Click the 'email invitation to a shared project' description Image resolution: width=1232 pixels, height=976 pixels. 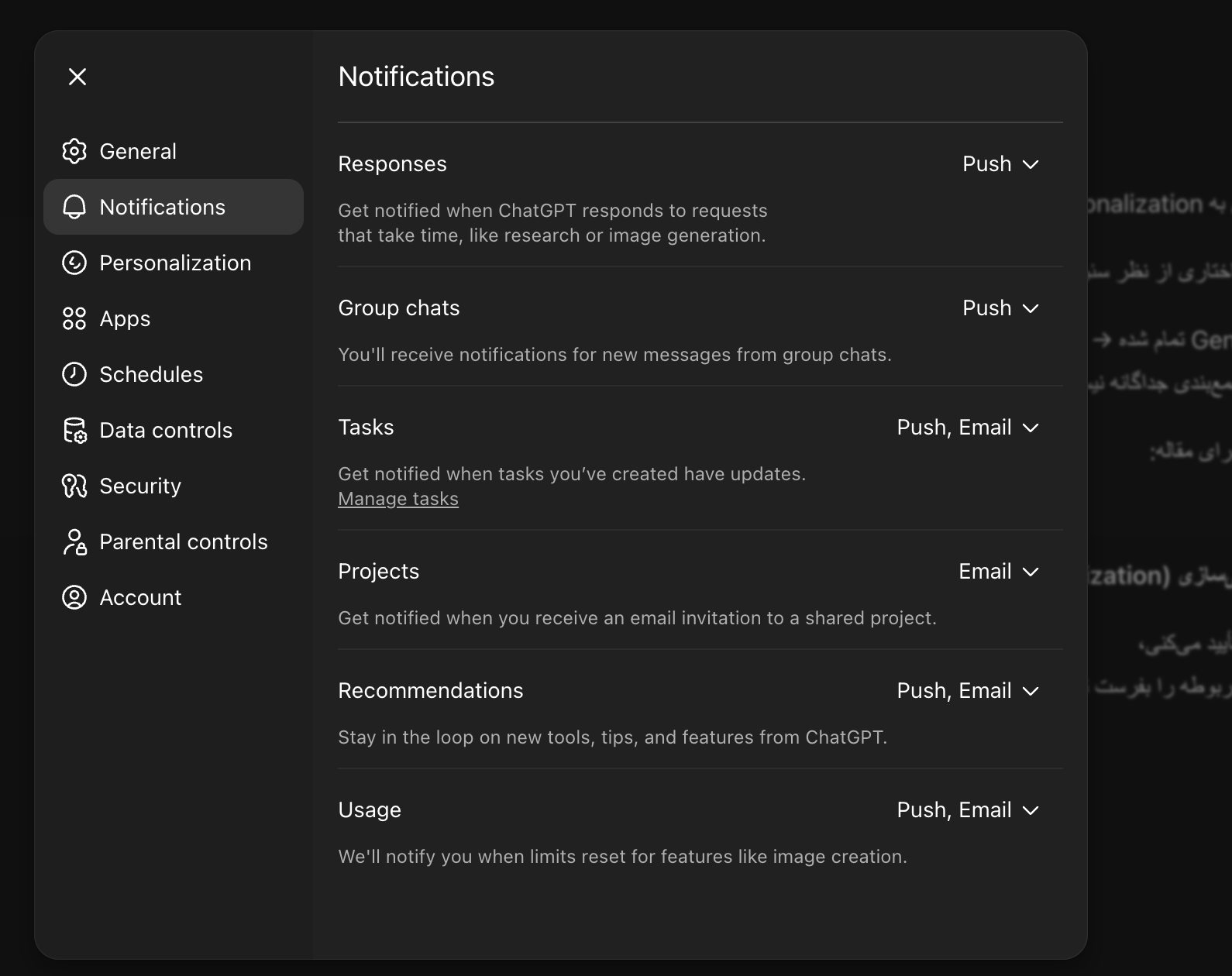(638, 618)
